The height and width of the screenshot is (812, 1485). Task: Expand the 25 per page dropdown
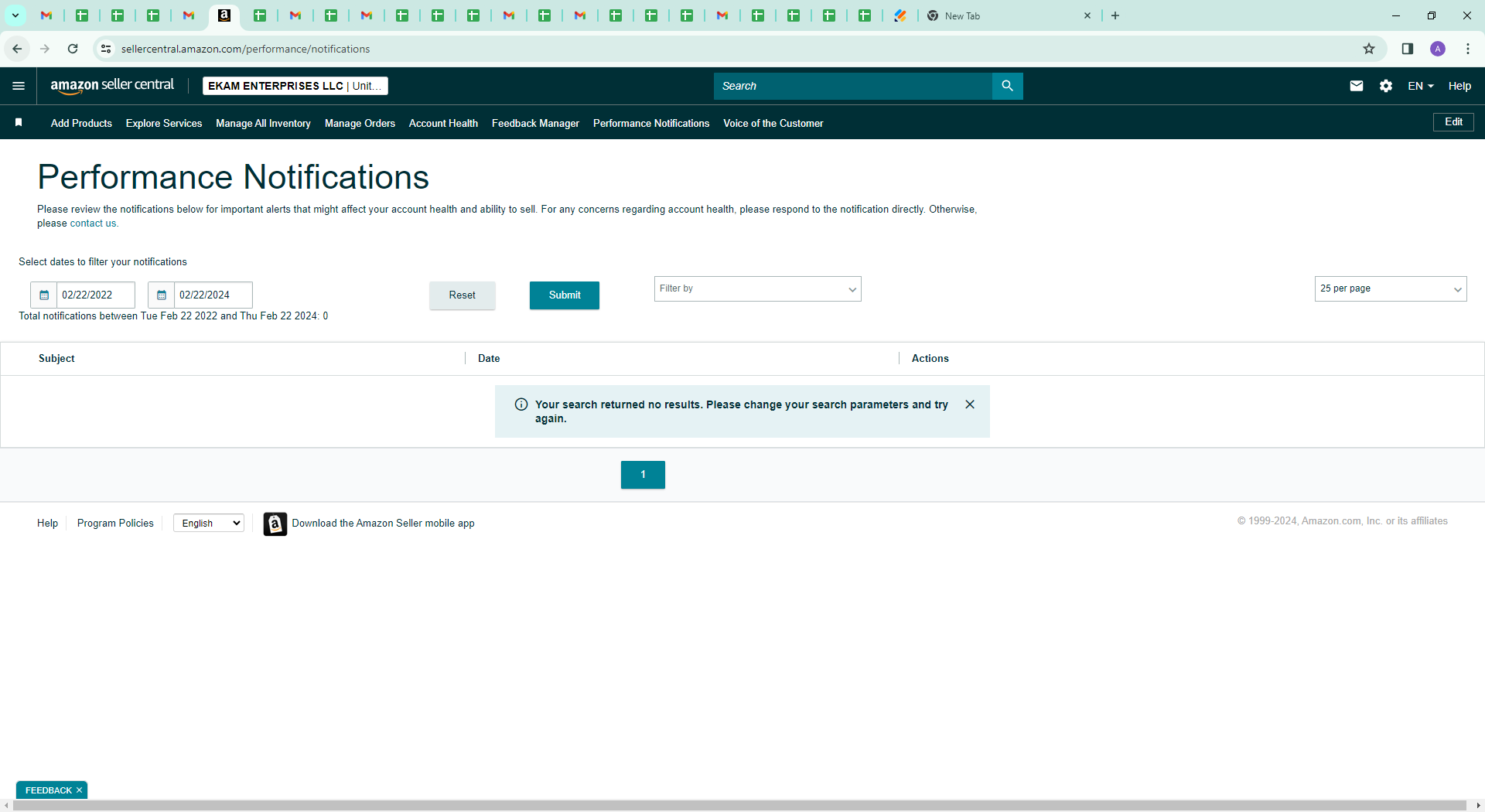point(1391,288)
